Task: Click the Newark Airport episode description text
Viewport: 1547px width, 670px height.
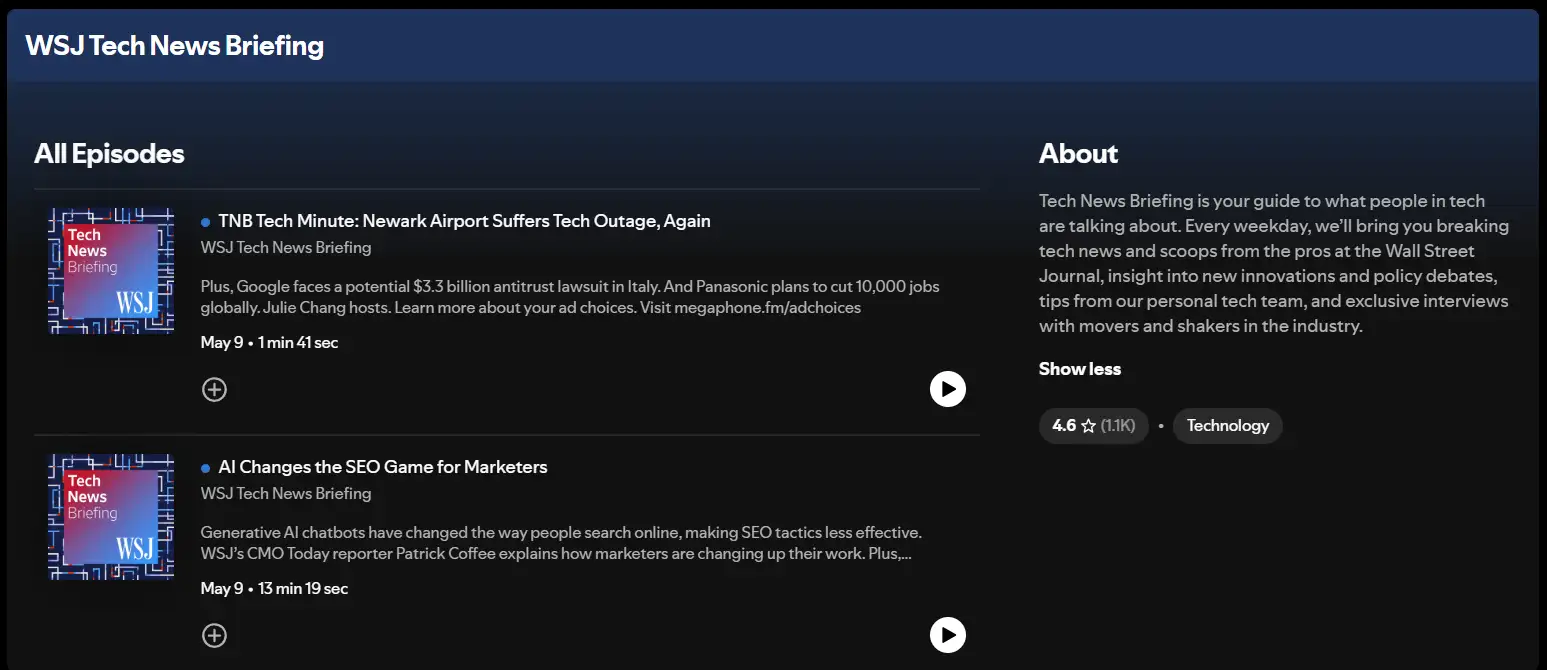Action: pyautogui.click(x=570, y=297)
